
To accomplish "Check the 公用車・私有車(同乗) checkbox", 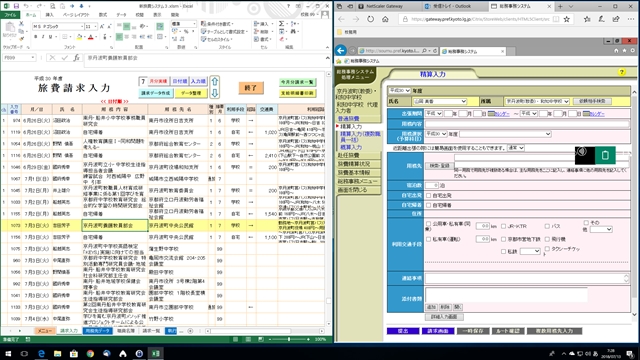I will (x=428, y=224).
